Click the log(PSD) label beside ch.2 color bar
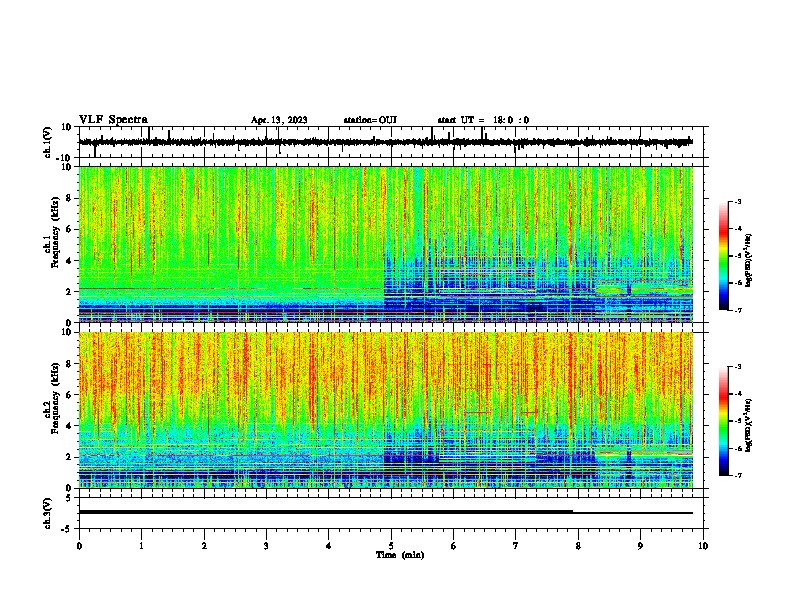Image resolution: width=792 pixels, height=612 pixels. pyautogui.click(x=748, y=425)
